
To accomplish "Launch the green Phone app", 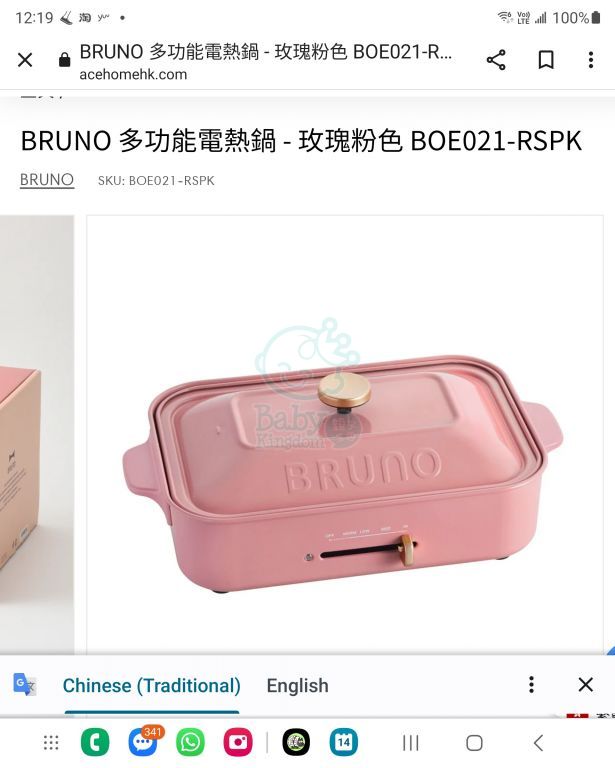I will tap(95, 743).
